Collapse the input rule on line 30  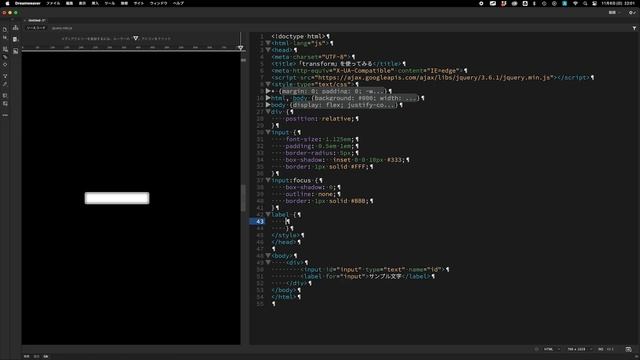pyautogui.click(x=268, y=132)
